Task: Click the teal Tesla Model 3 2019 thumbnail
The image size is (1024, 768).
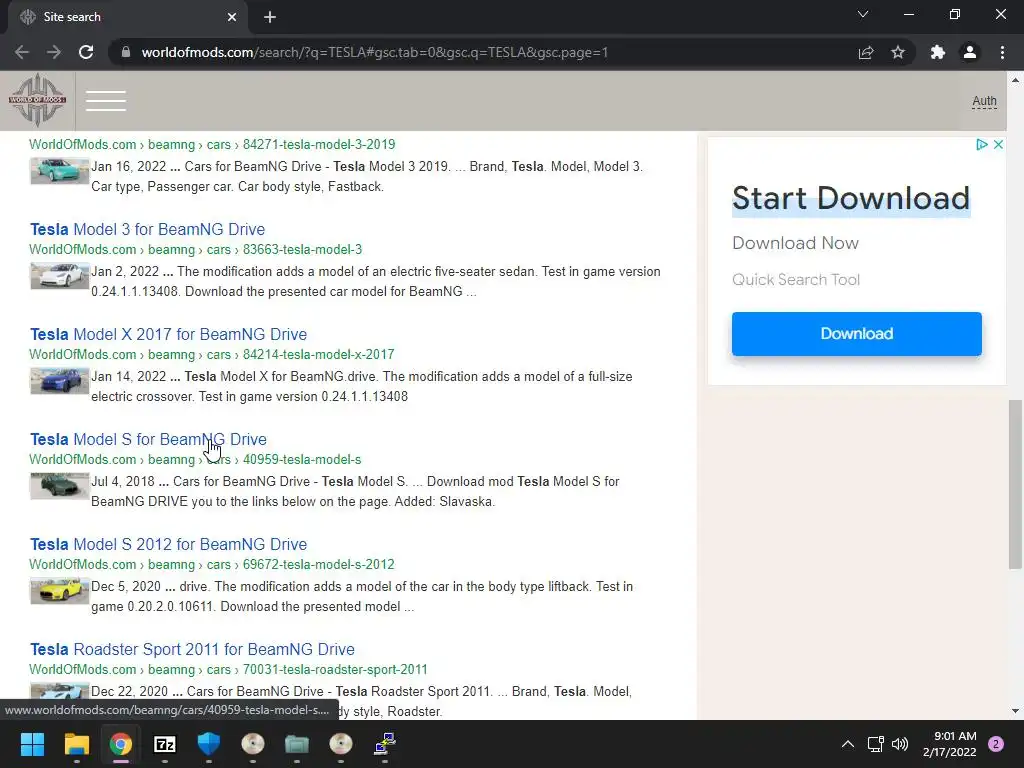Action: coord(59,171)
